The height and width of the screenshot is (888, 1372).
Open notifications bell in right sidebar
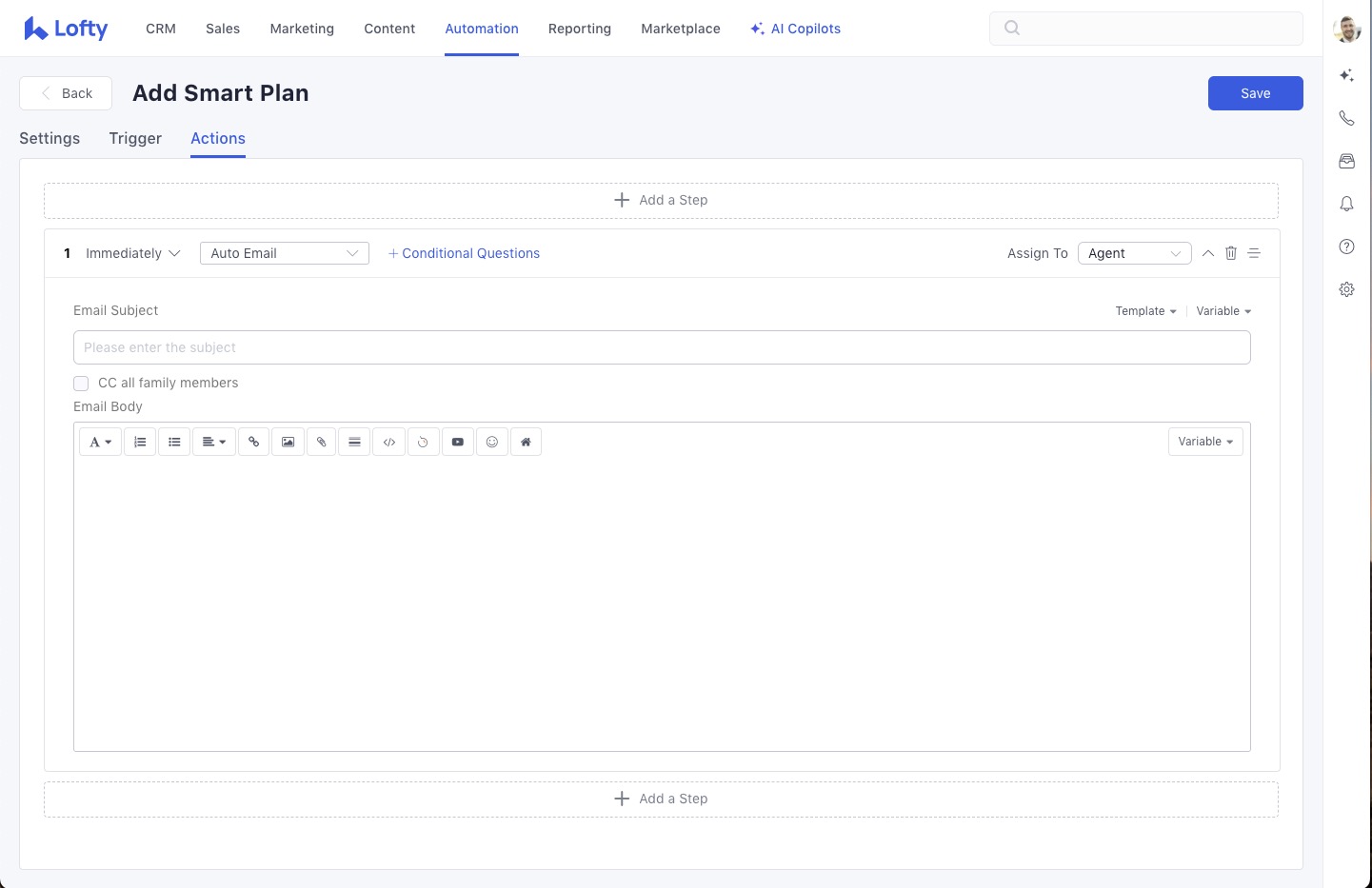point(1346,204)
